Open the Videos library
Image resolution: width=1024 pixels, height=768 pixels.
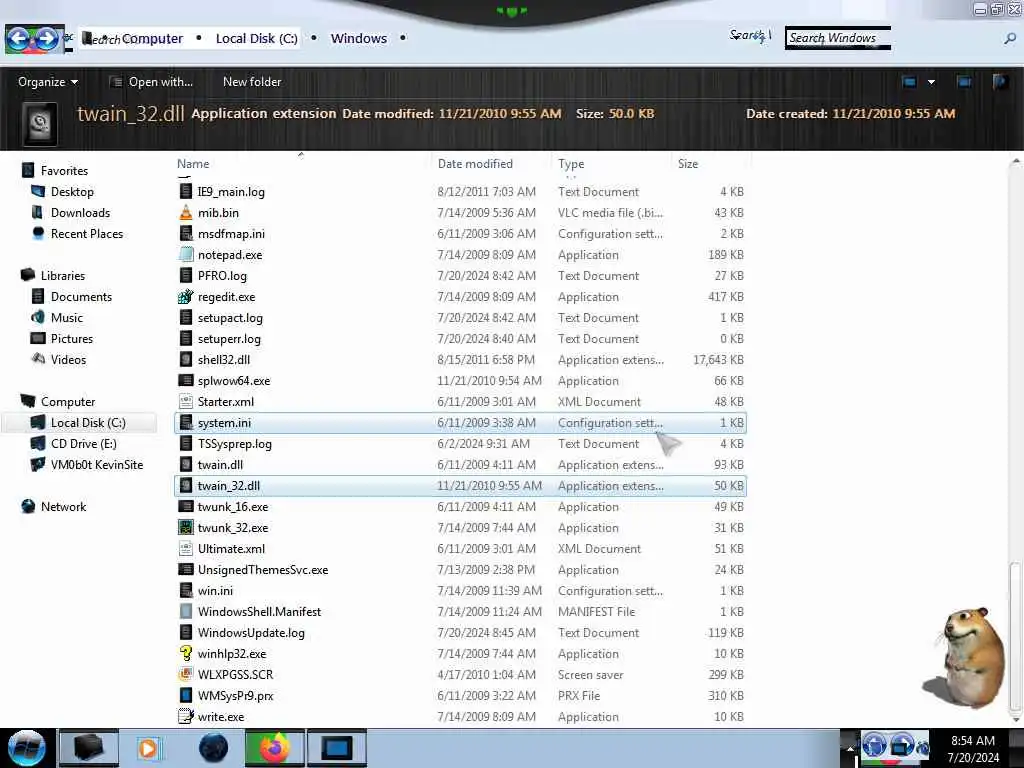(x=68, y=360)
